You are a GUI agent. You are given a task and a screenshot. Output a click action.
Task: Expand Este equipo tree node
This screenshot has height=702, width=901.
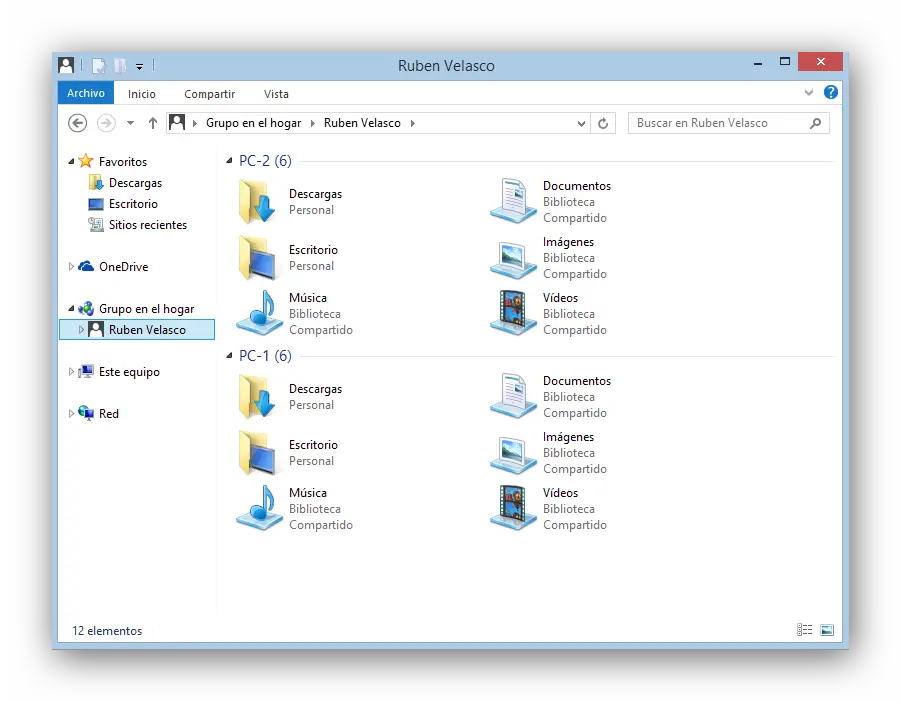pyautogui.click(x=71, y=372)
